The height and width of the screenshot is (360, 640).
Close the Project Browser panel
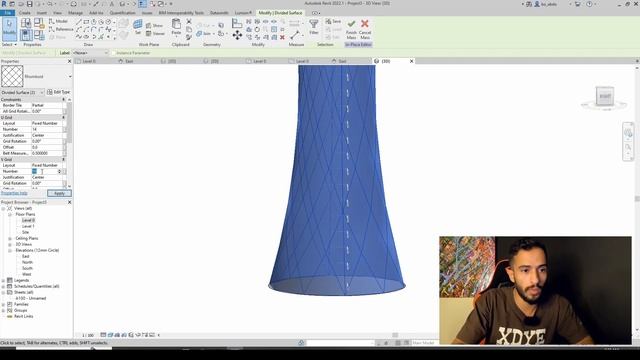tap(69, 202)
